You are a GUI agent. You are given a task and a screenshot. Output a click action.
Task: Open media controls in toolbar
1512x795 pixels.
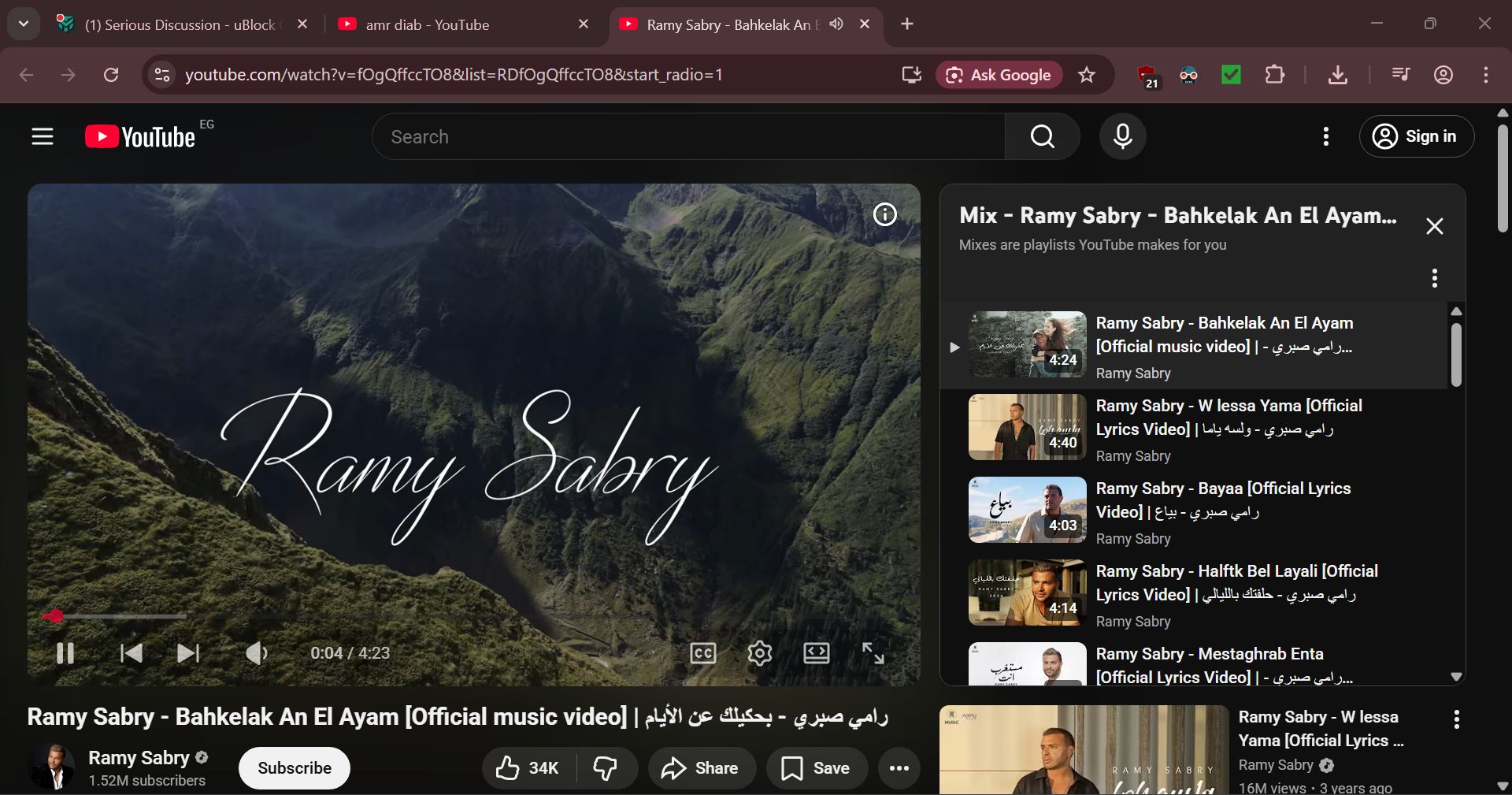point(1401,75)
